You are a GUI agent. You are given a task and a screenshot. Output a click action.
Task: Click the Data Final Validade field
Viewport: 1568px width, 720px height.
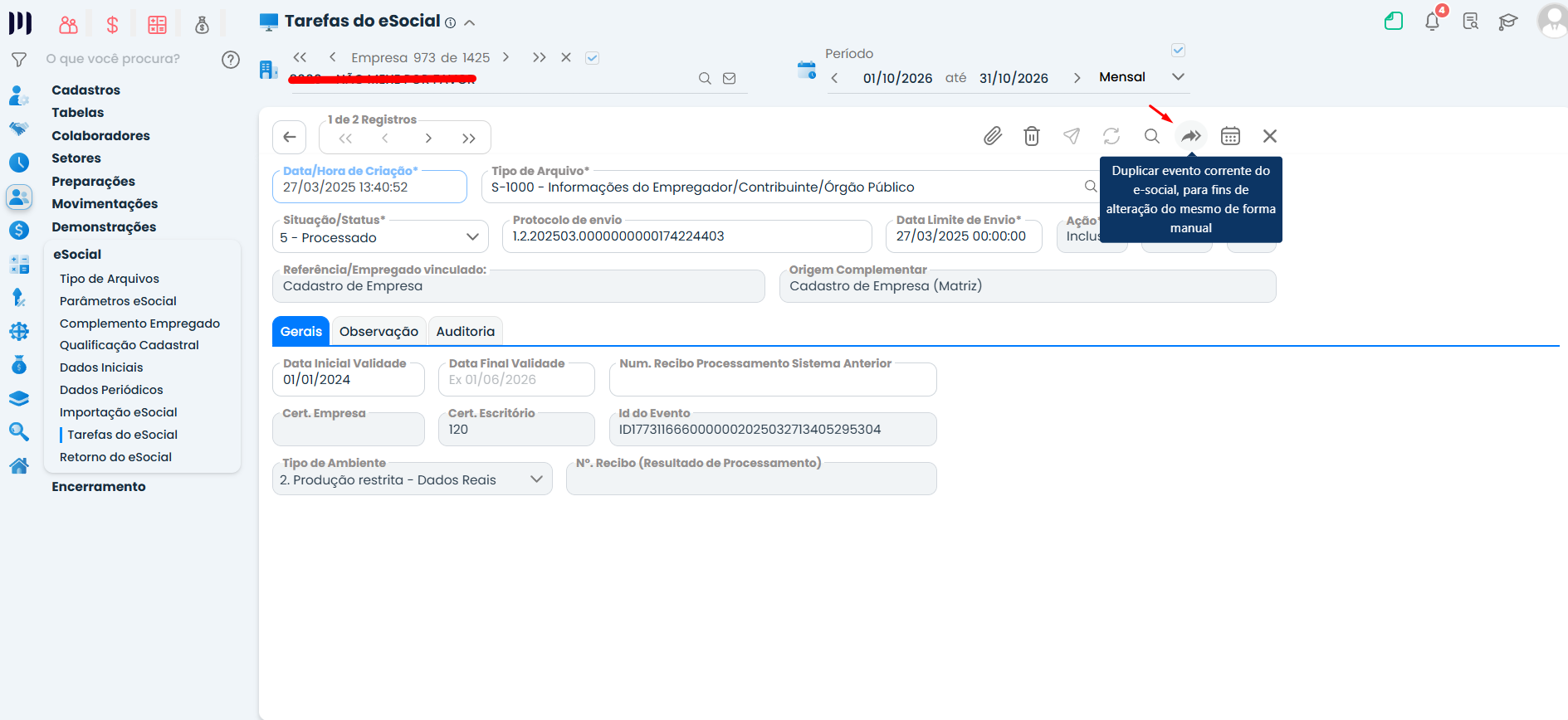(x=516, y=380)
